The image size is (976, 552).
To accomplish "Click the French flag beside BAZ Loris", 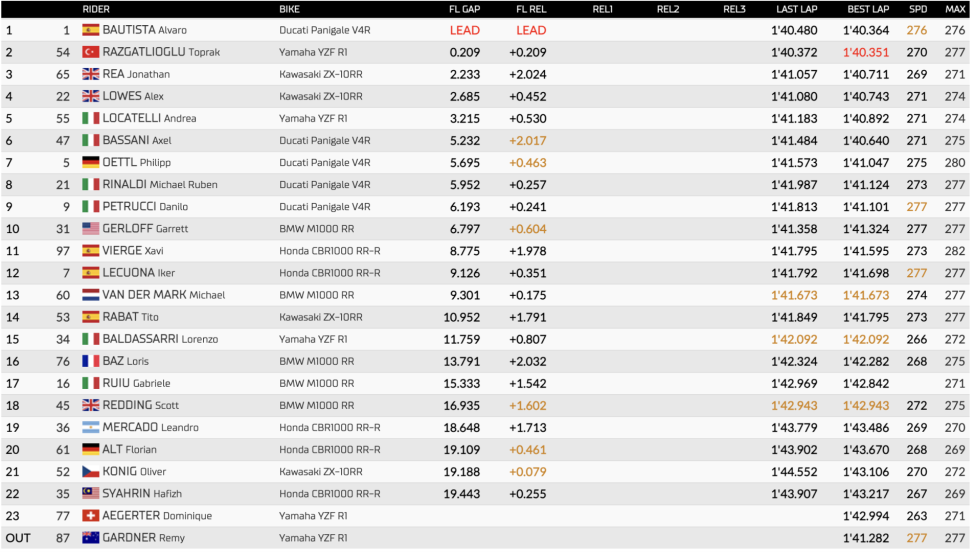I will pos(91,362).
